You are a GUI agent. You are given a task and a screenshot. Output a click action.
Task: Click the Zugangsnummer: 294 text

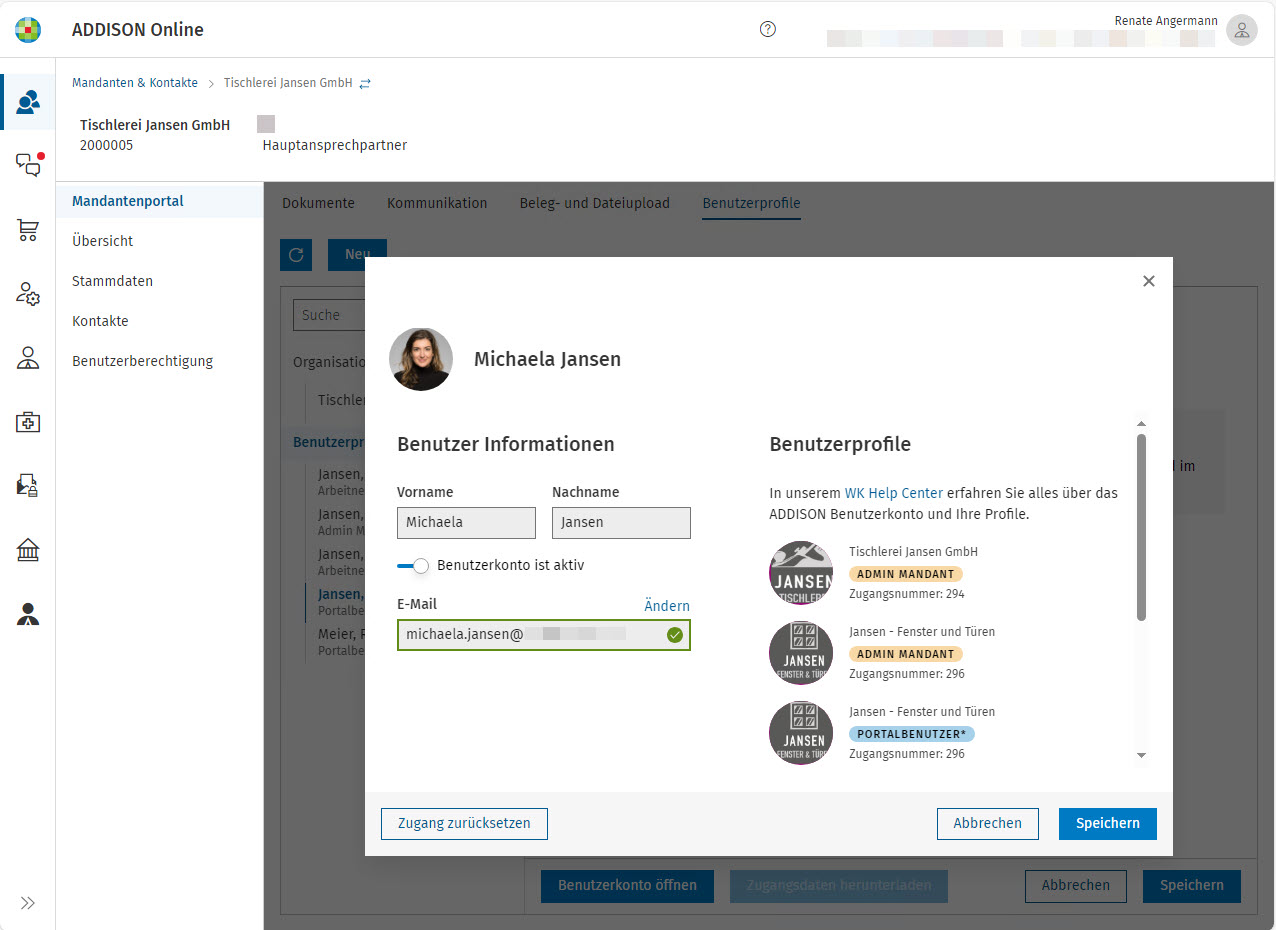point(907,594)
